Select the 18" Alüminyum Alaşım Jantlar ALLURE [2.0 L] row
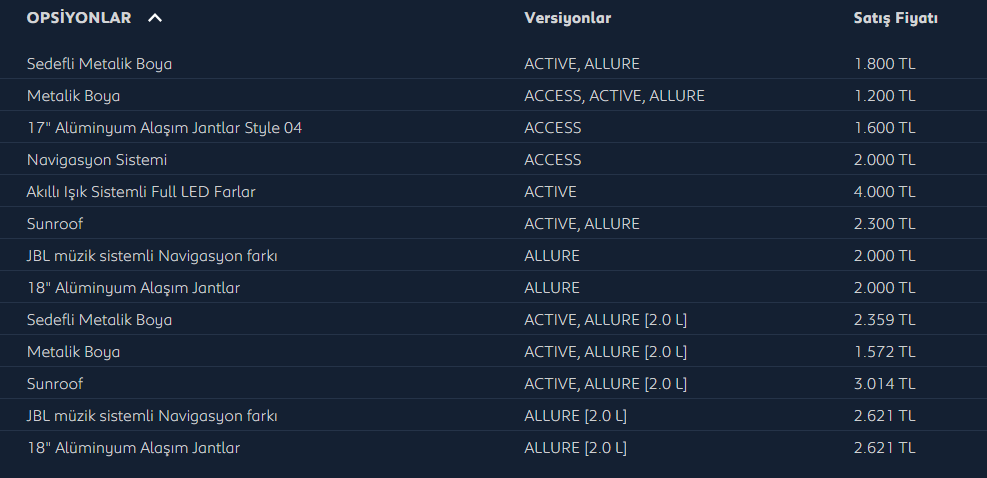Viewport: 987px width, 478px height. (x=494, y=448)
